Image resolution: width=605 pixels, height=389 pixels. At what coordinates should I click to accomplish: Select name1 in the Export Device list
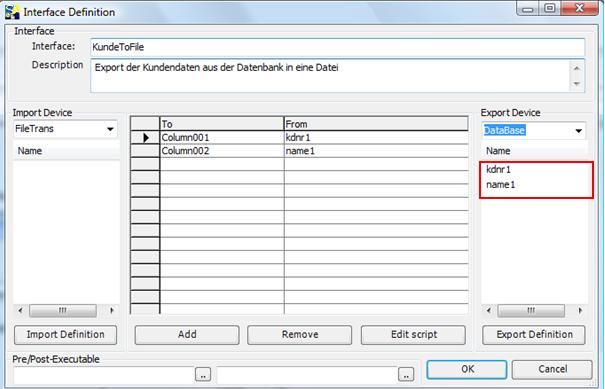pos(500,185)
